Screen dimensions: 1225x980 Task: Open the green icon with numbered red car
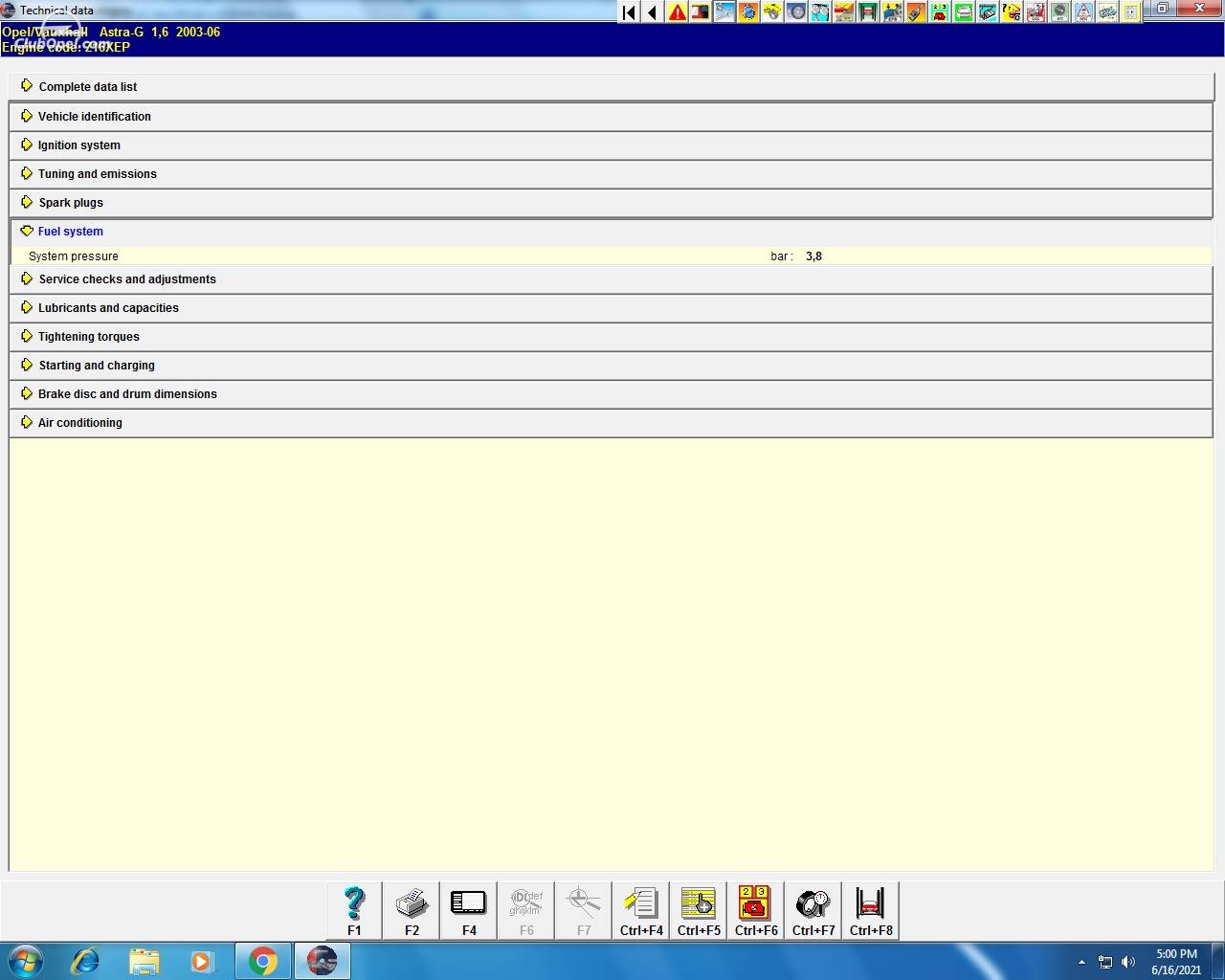pyautogui.click(x=940, y=12)
